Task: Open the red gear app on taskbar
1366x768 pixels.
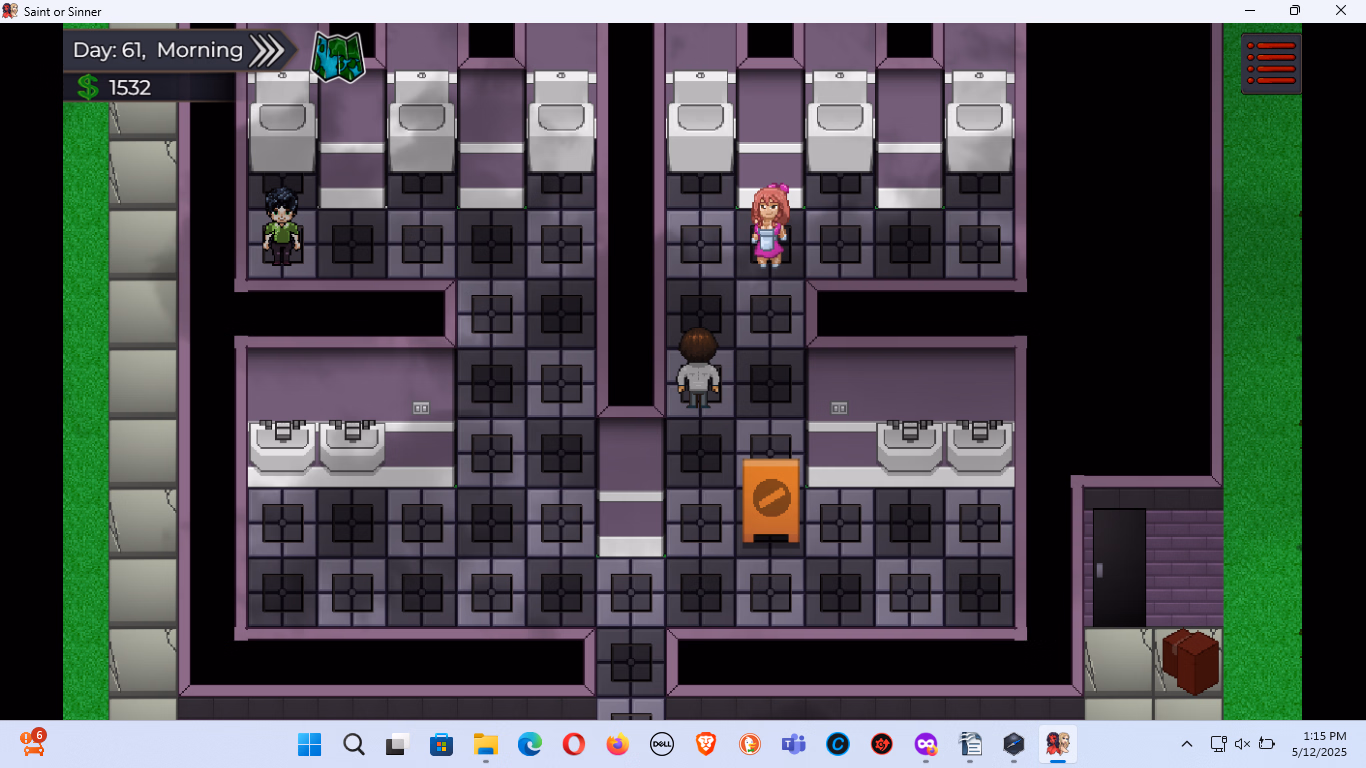Action: (x=881, y=744)
